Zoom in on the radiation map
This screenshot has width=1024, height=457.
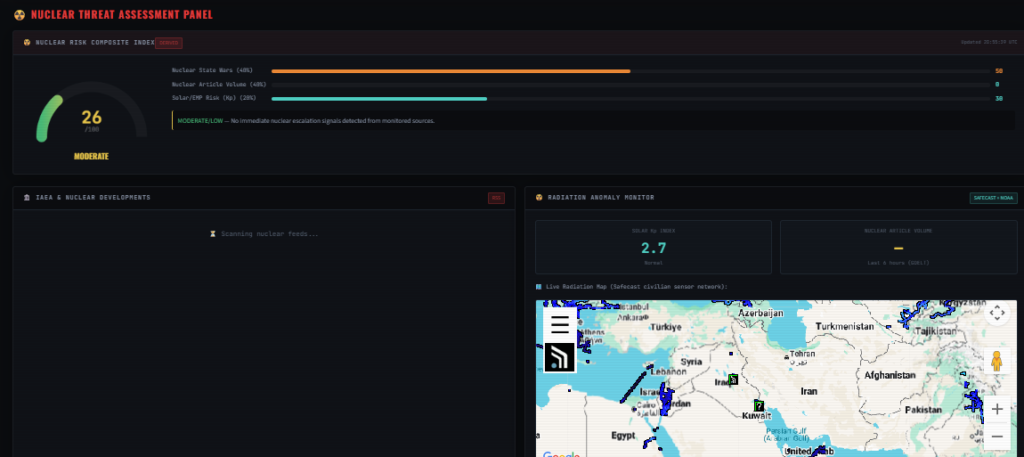996,410
